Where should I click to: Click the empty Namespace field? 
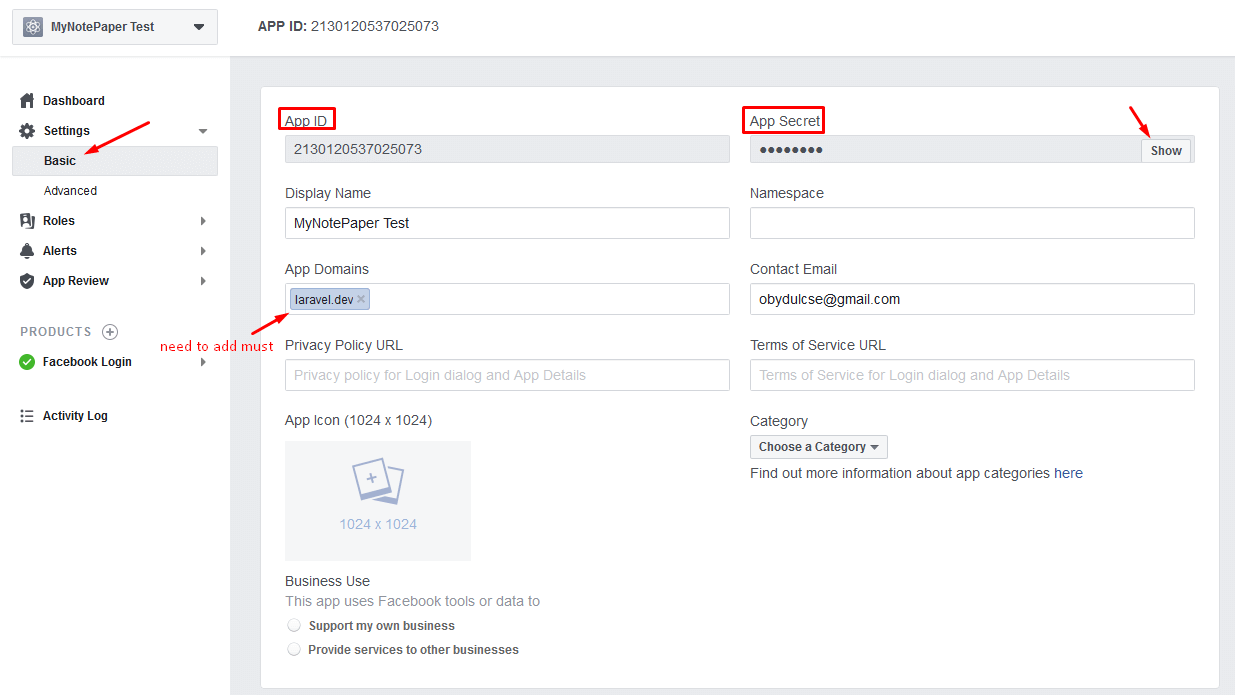pyautogui.click(x=972, y=223)
